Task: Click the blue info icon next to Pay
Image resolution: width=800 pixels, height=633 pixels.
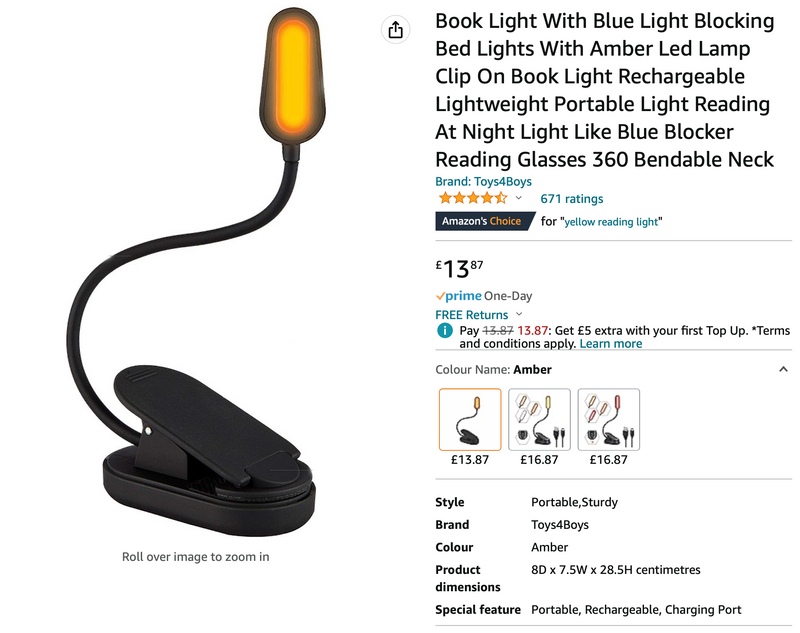Action: (445, 331)
